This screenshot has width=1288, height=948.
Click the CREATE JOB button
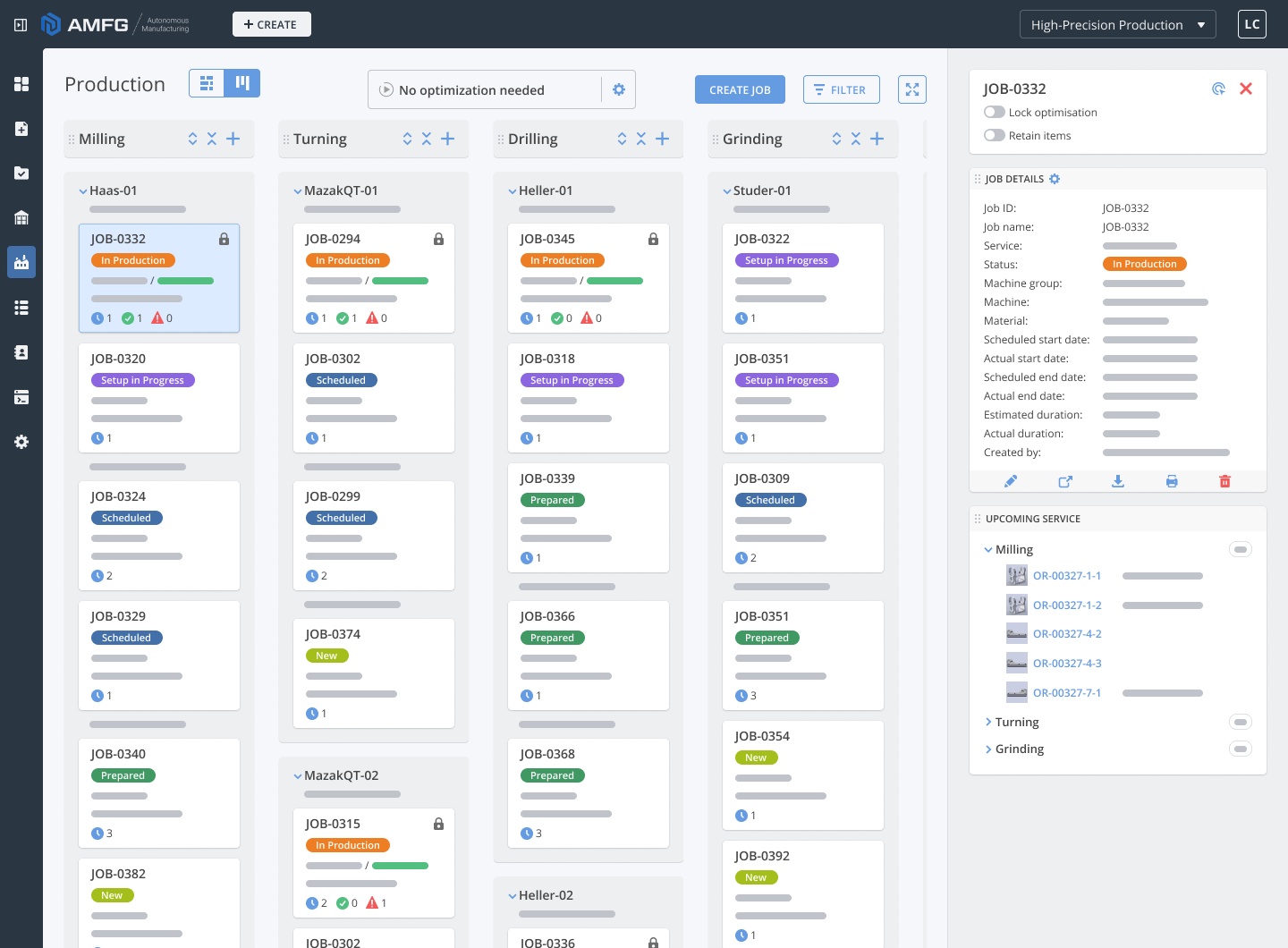tap(740, 89)
